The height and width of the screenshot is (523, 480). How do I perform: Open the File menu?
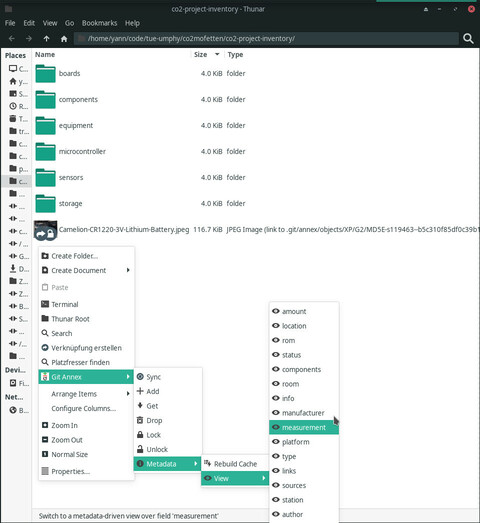coord(10,23)
